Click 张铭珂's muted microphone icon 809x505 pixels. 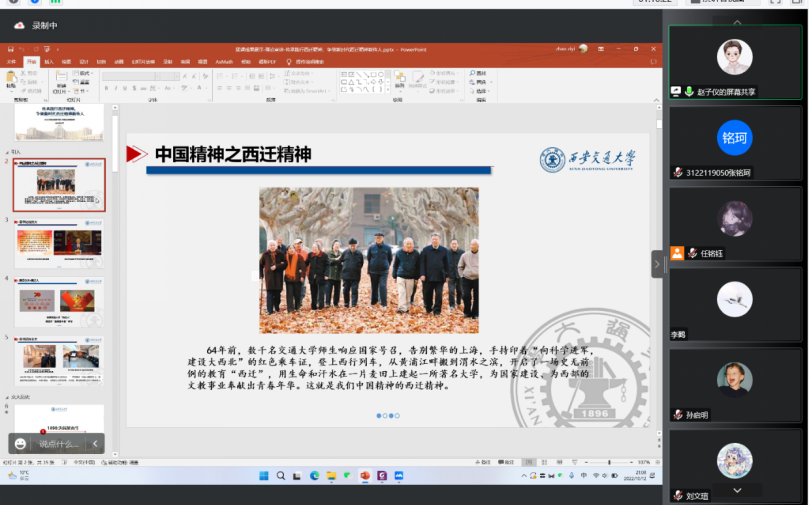[678, 172]
